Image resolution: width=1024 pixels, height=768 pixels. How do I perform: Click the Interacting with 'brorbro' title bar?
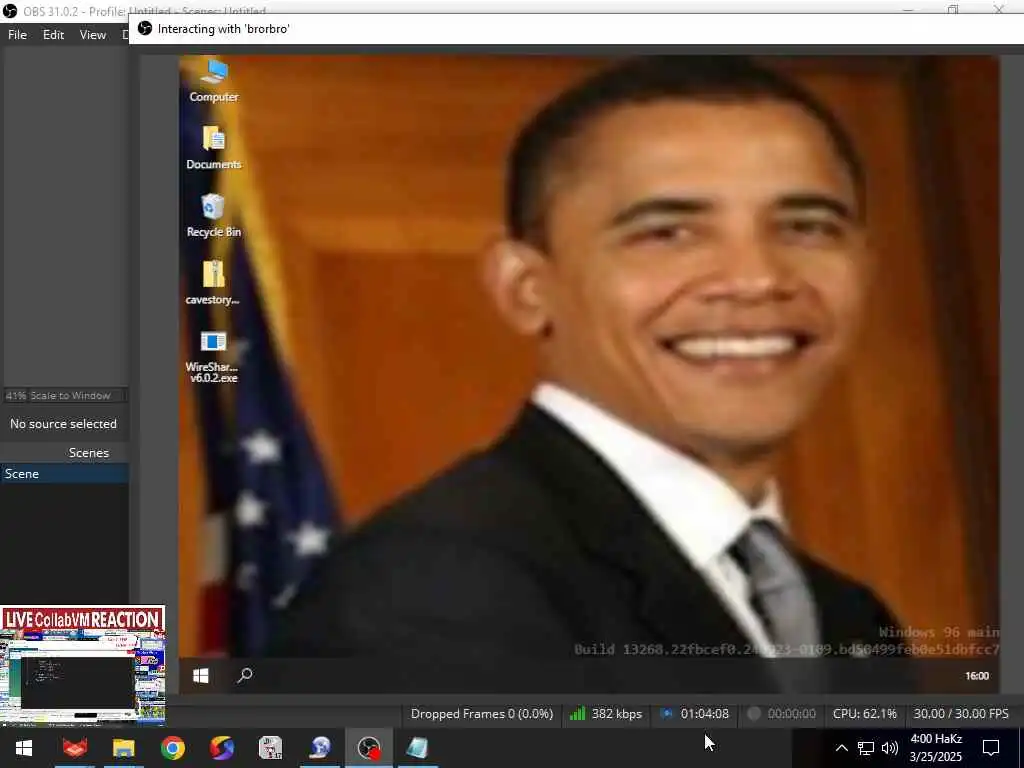coord(576,29)
